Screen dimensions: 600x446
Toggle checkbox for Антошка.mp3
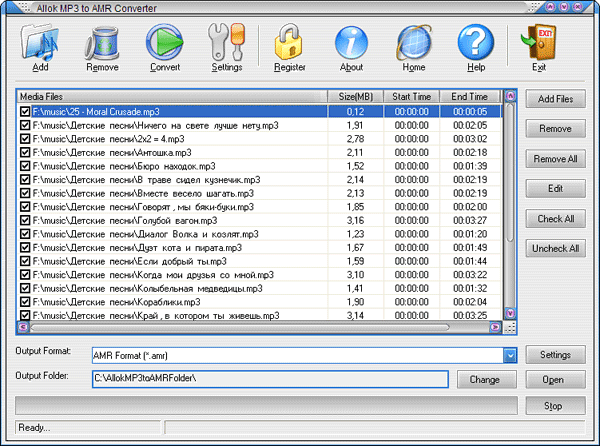tap(25, 153)
